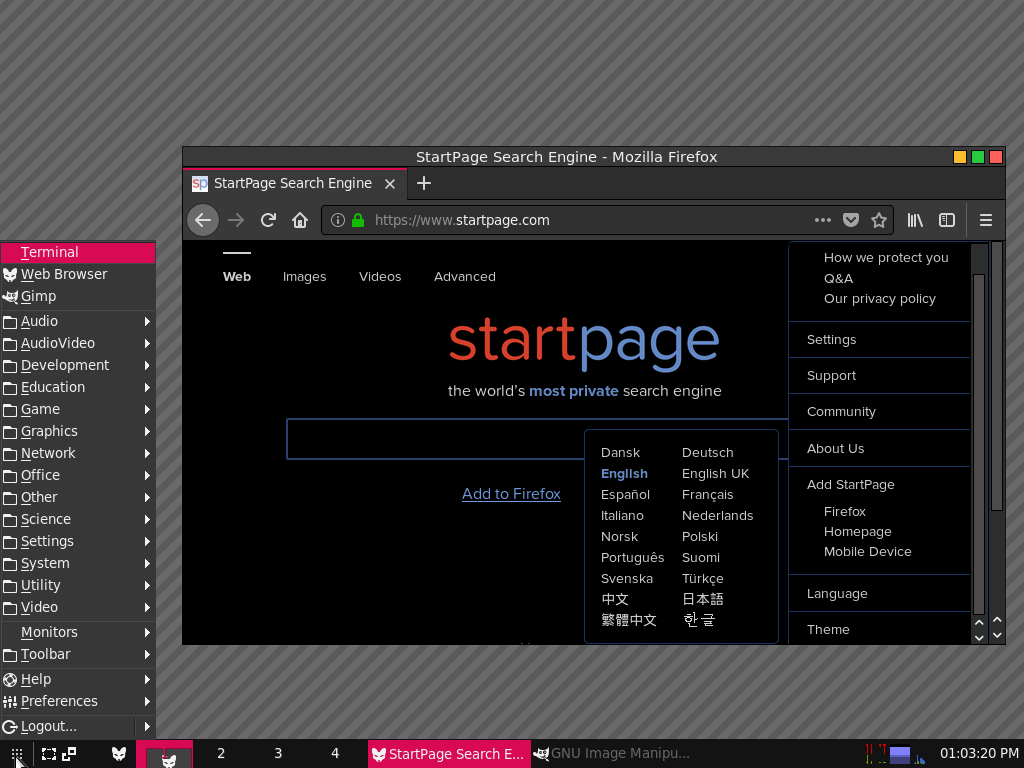The image size is (1024, 768).
Task: Expand the Network submenu
Action: click(x=78, y=453)
